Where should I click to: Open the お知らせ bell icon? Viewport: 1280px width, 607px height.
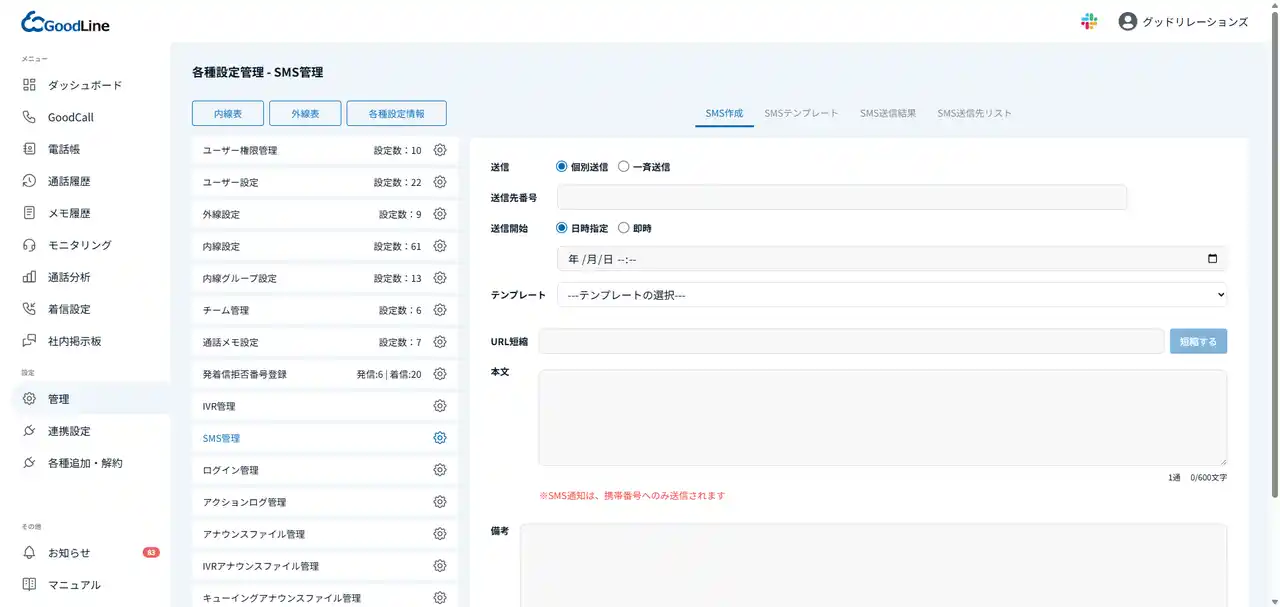tap(29, 553)
